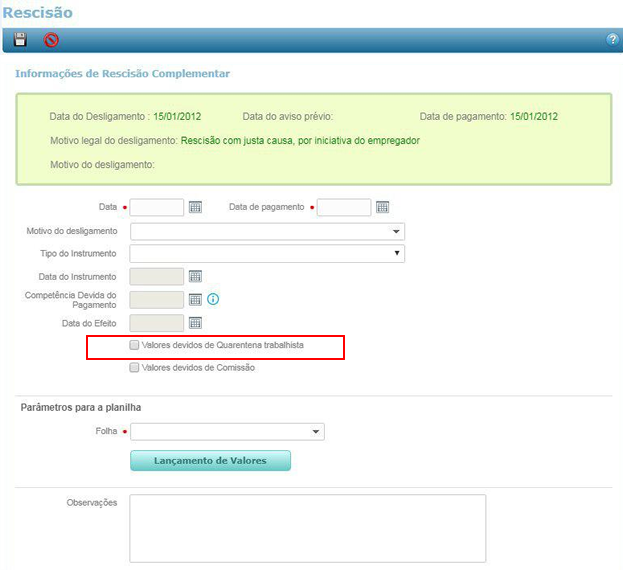Open calendar for Data de pagamento

tap(382, 207)
